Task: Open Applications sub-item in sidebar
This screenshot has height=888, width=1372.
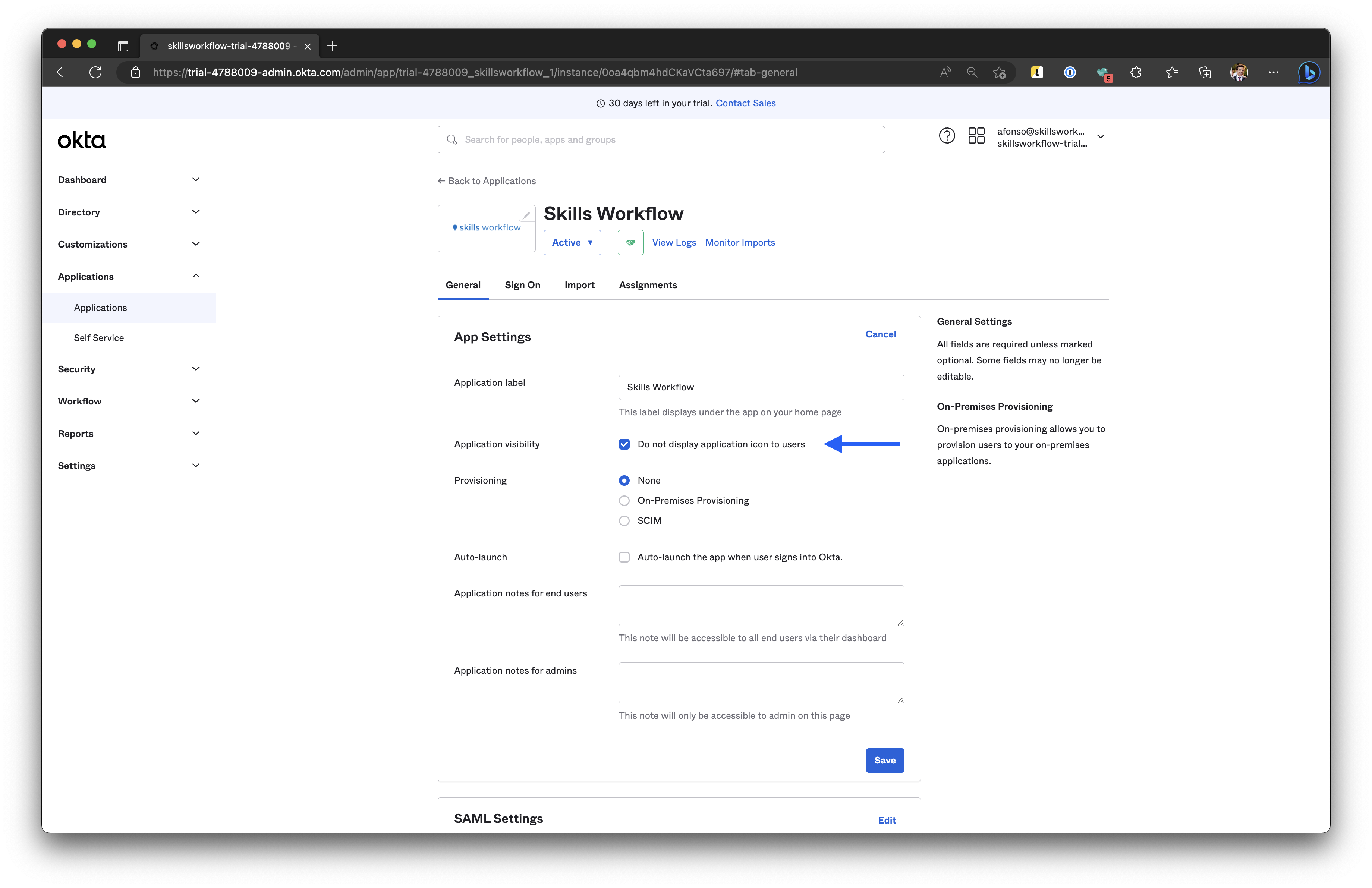Action: (129, 308)
